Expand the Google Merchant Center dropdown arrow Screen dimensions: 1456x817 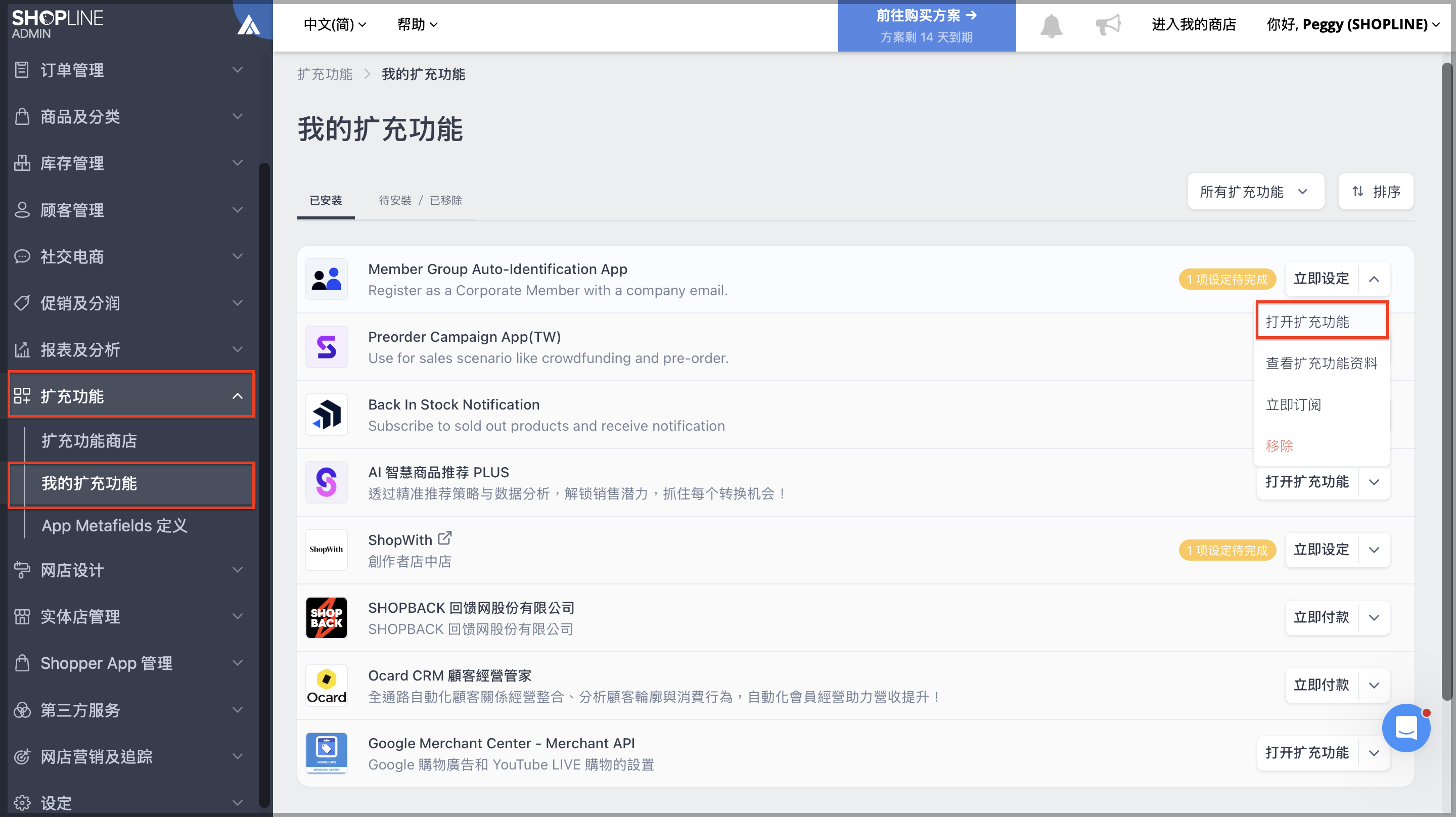1374,753
